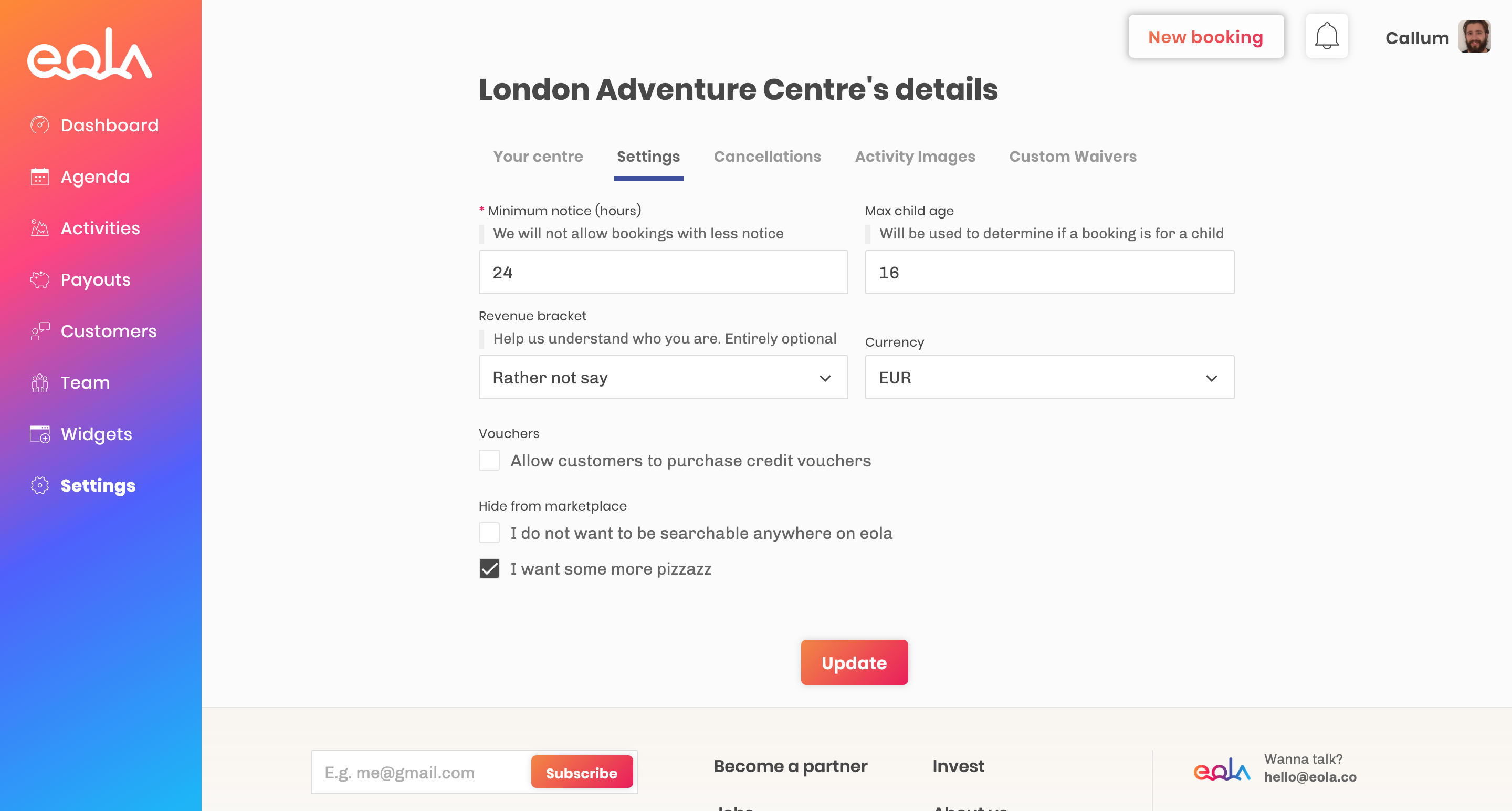Click the Update button
1512x811 pixels.
[x=854, y=662]
